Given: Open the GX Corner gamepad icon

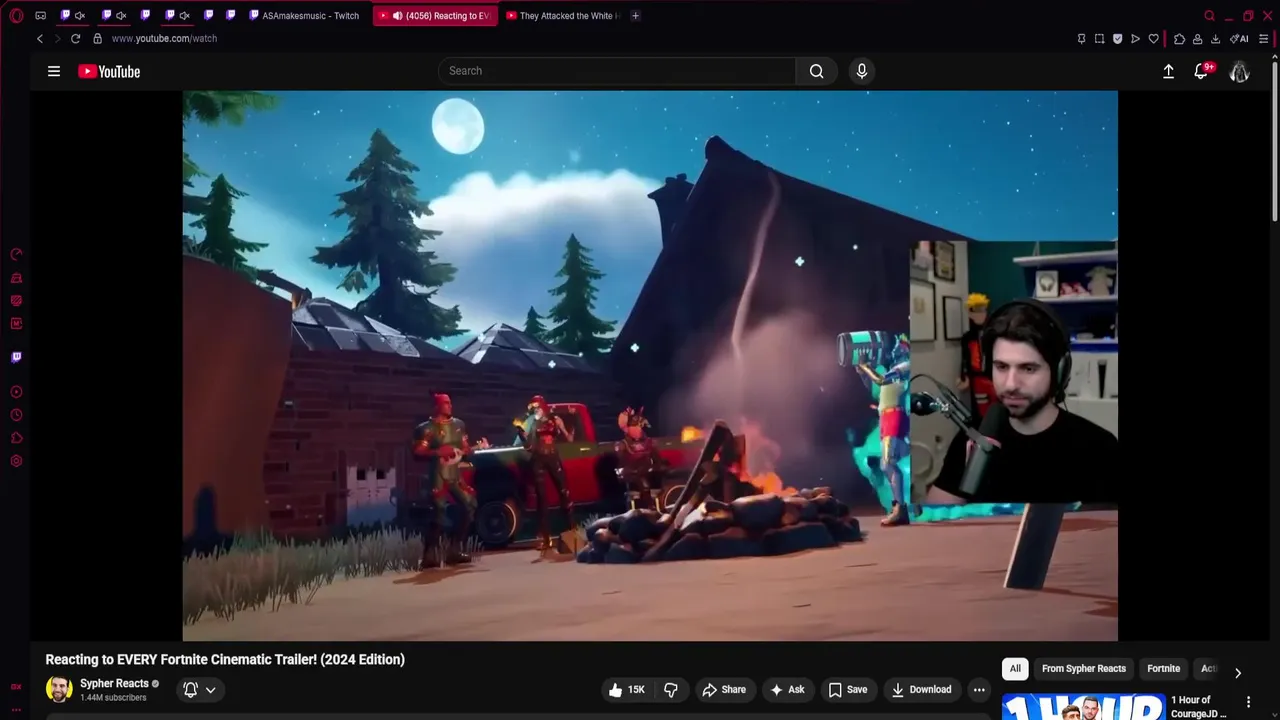Looking at the screenshot, I should [40, 16].
